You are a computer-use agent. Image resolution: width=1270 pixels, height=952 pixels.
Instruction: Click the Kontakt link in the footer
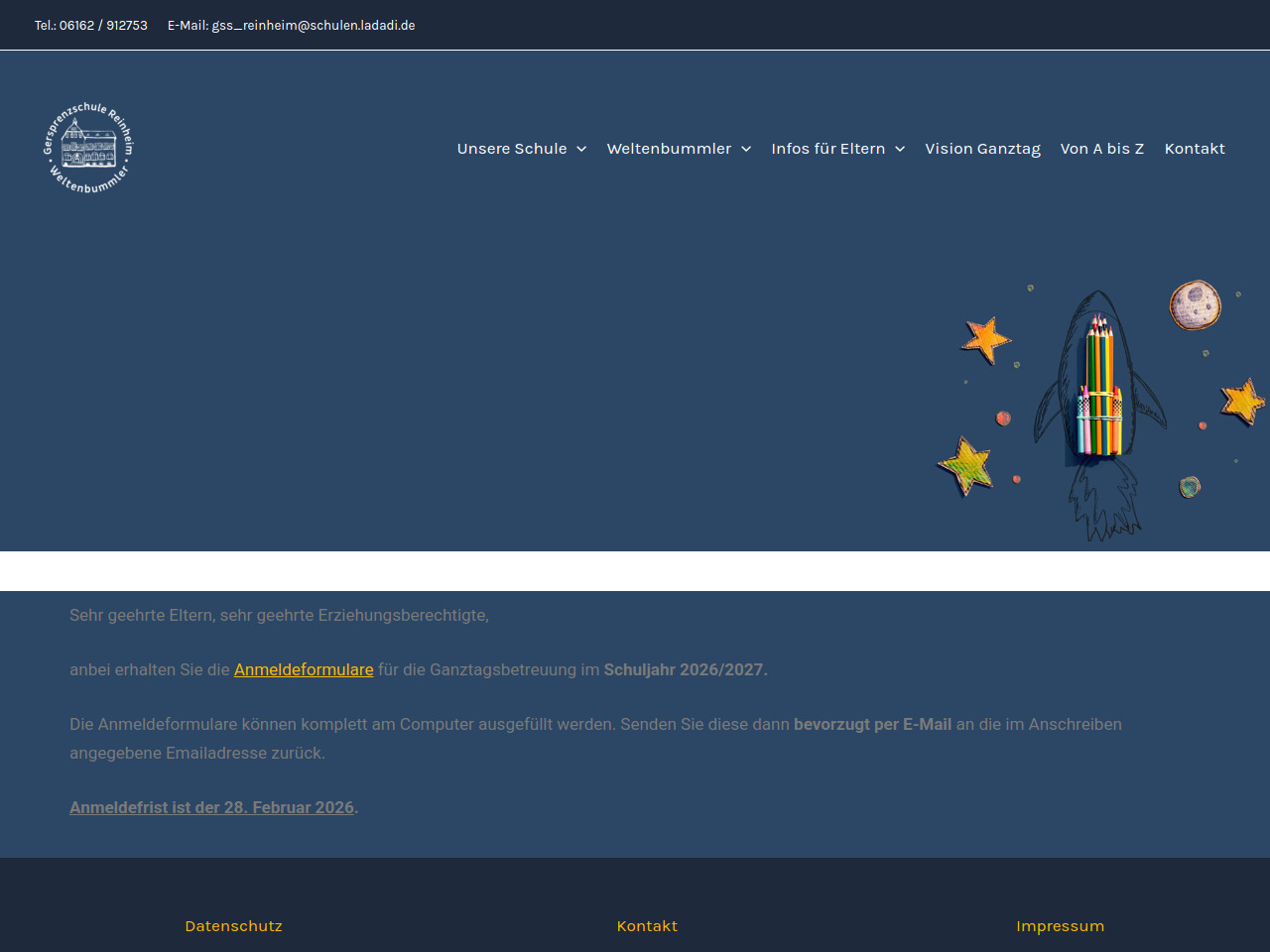tap(647, 926)
